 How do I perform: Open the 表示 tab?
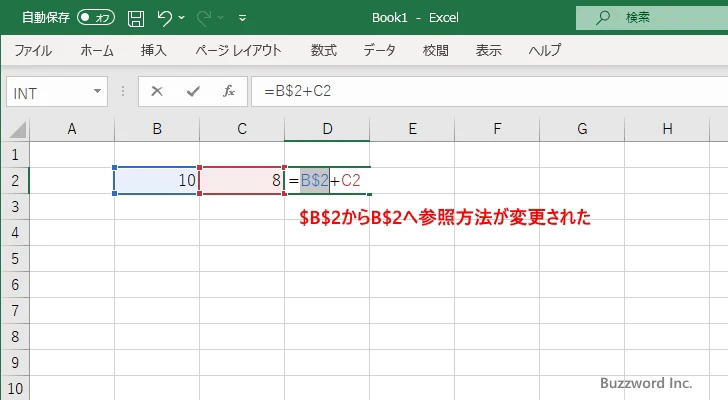click(488, 50)
